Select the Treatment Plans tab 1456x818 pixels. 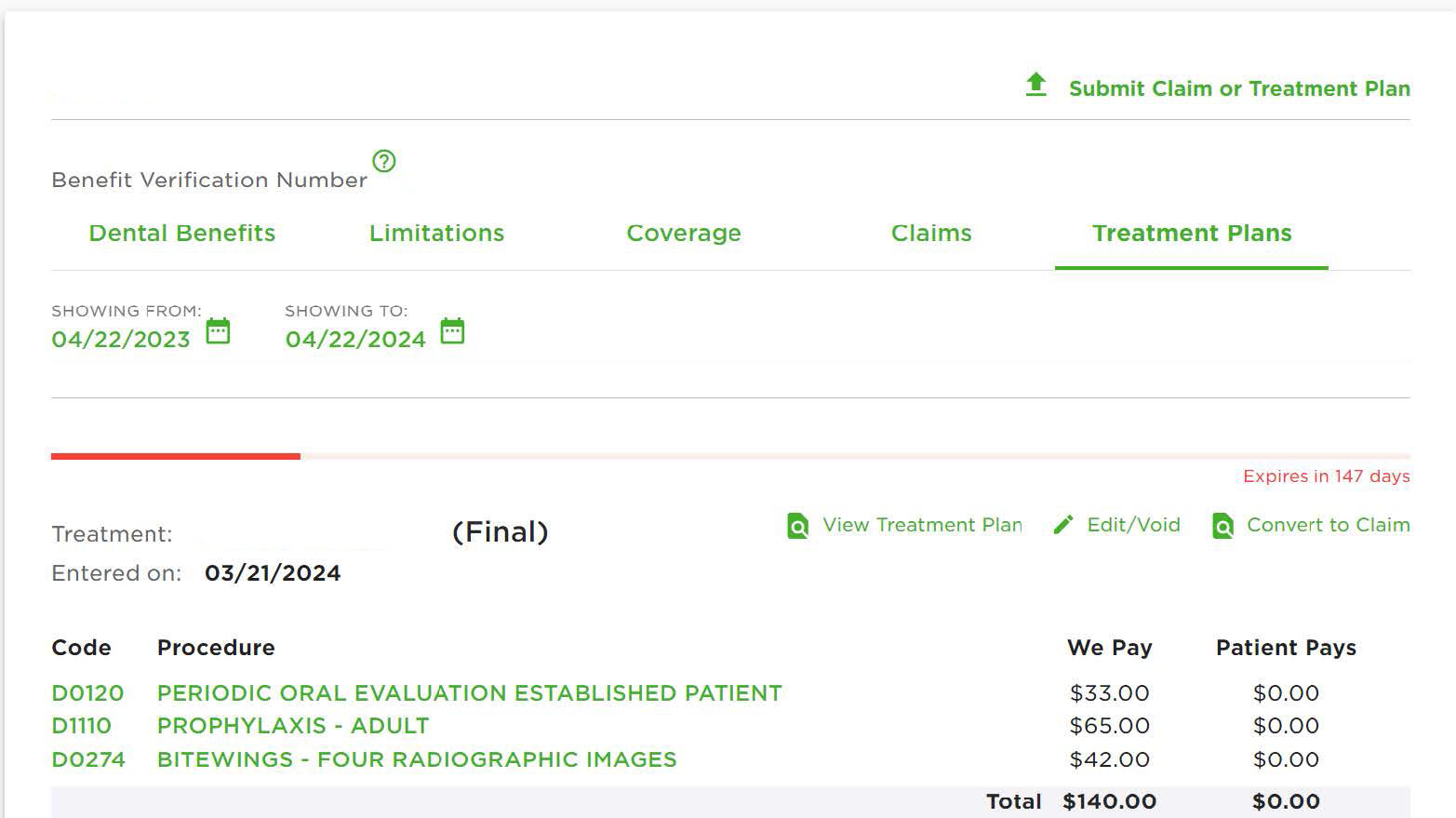1192,233
